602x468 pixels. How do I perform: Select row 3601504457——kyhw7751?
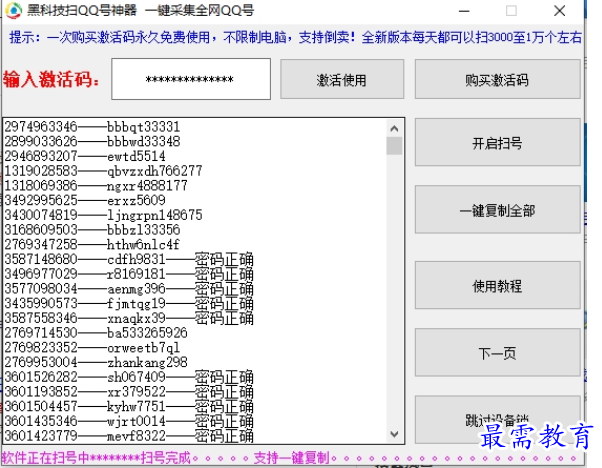129,407
